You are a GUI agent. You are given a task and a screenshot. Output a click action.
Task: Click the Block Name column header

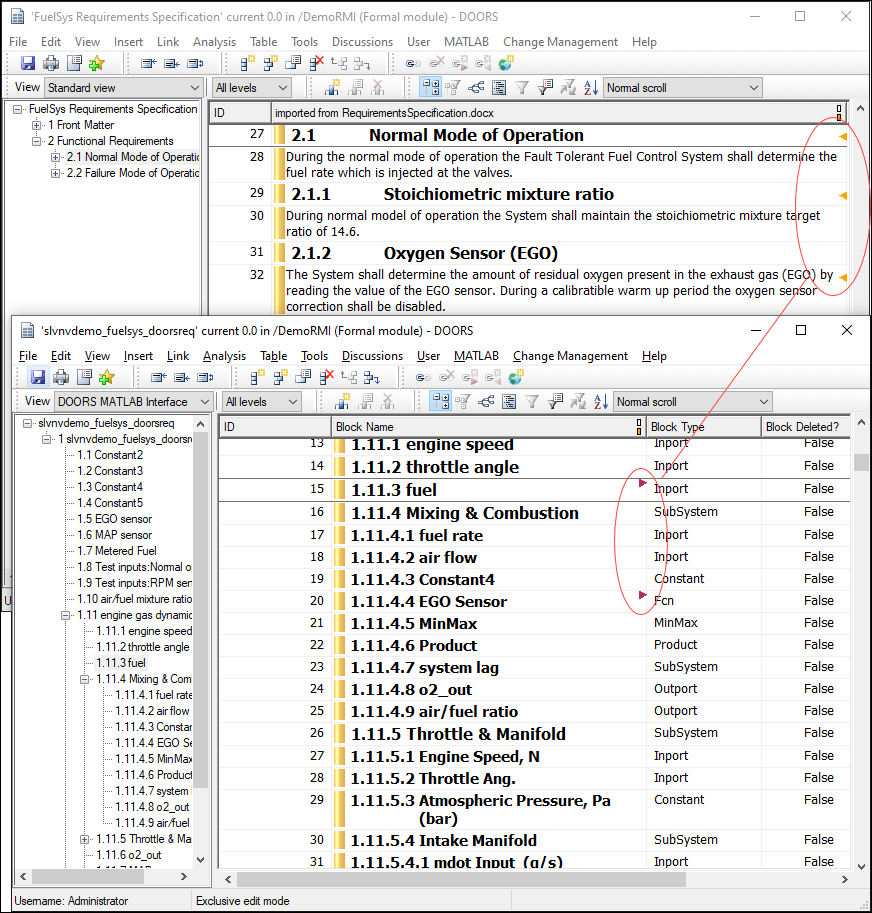coord(488,427)
